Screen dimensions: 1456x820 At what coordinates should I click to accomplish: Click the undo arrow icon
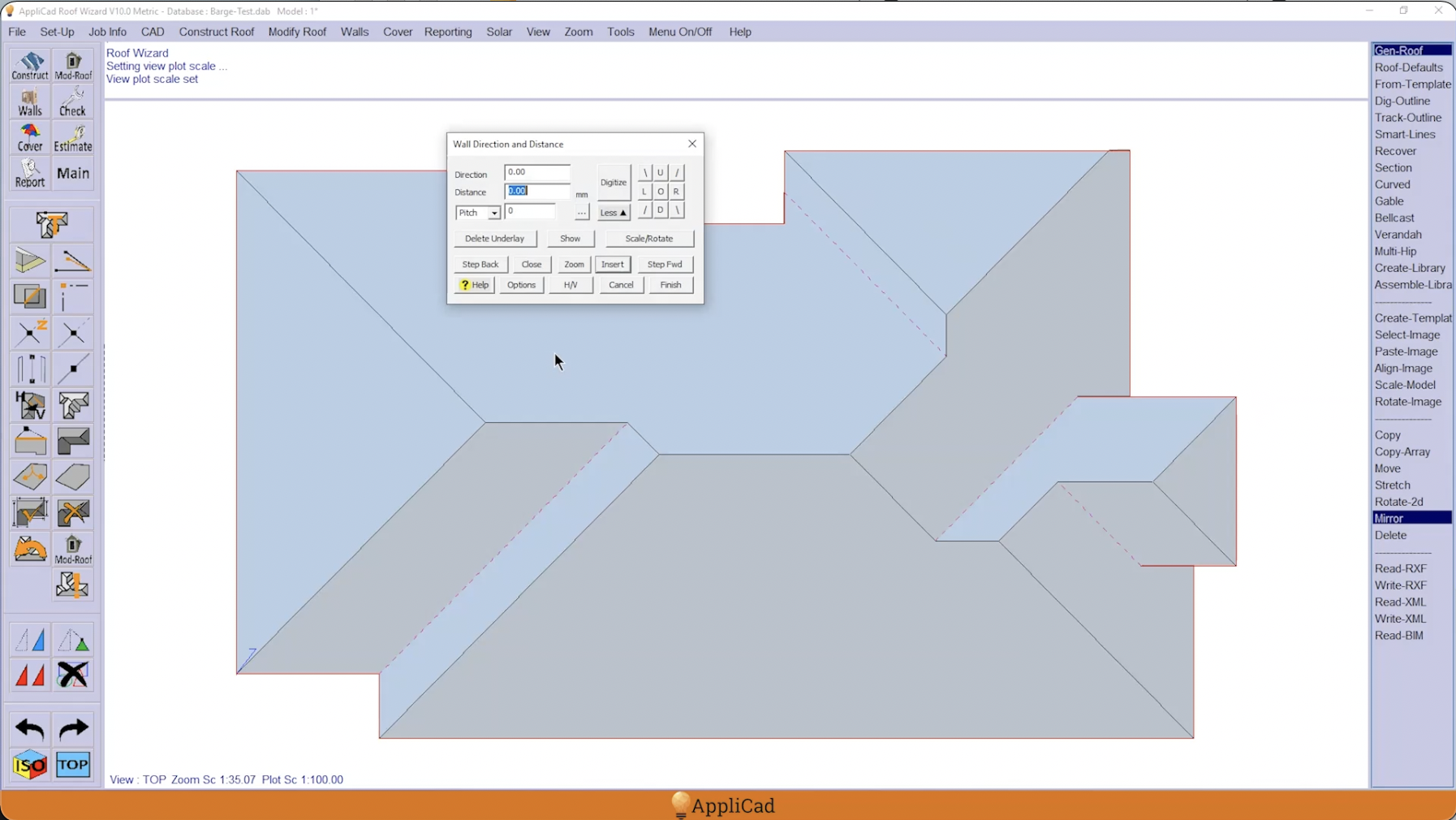29,728
